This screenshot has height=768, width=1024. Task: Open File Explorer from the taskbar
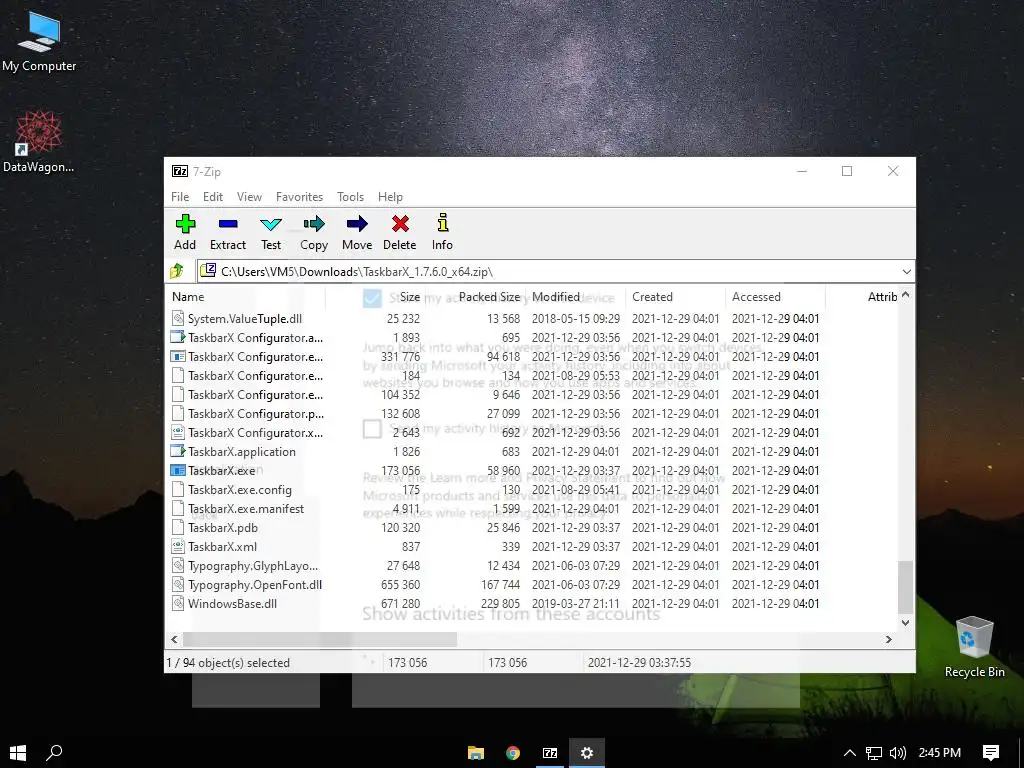coord(476,753)
